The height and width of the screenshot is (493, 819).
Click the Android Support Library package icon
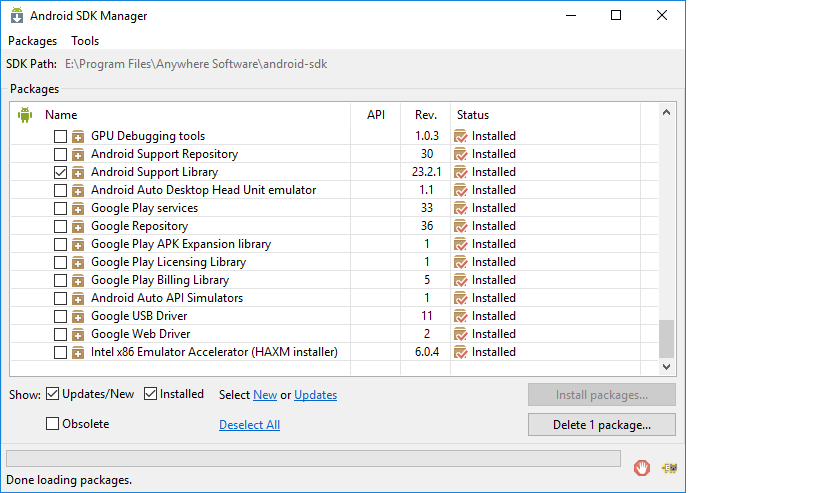click(78, 172)
